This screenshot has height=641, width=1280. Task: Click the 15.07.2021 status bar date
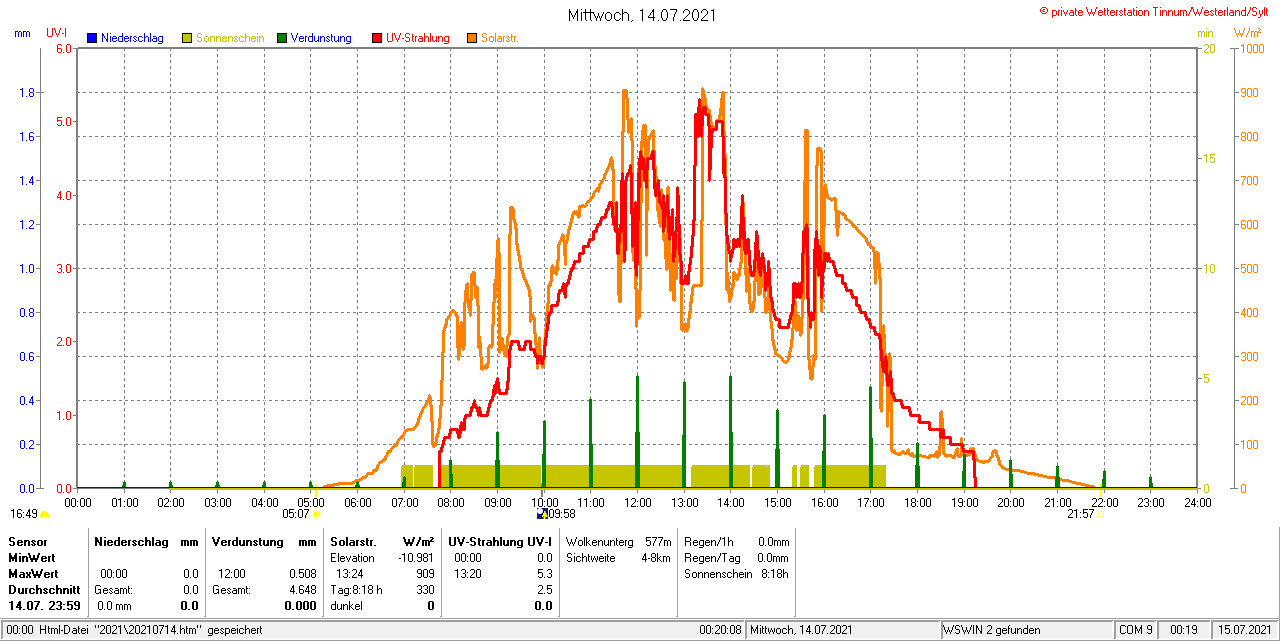[1243, 630]
